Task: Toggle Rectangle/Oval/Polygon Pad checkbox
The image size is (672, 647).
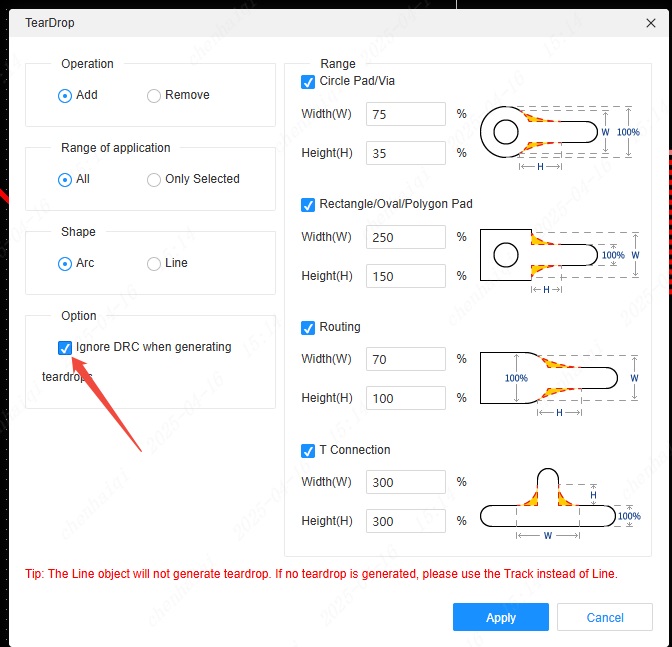Action: (x=308, y=204)
